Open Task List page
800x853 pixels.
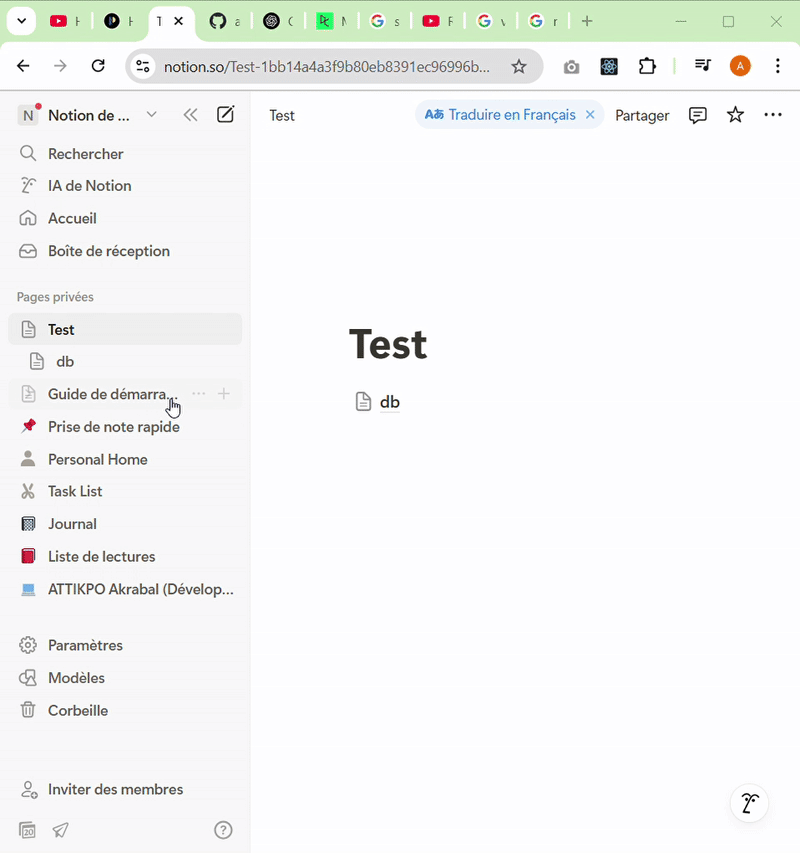coord(125,491)
